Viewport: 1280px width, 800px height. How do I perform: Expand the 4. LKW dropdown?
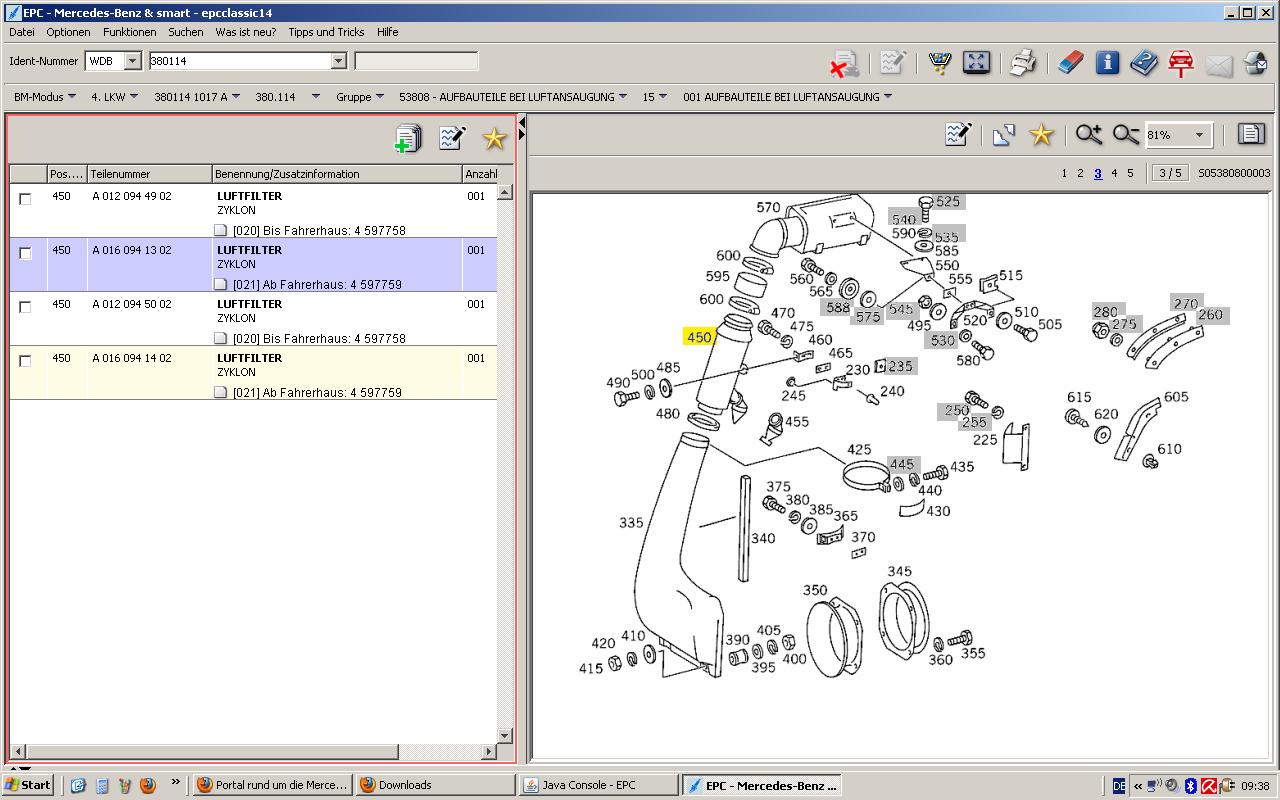(x=134, y=97)
